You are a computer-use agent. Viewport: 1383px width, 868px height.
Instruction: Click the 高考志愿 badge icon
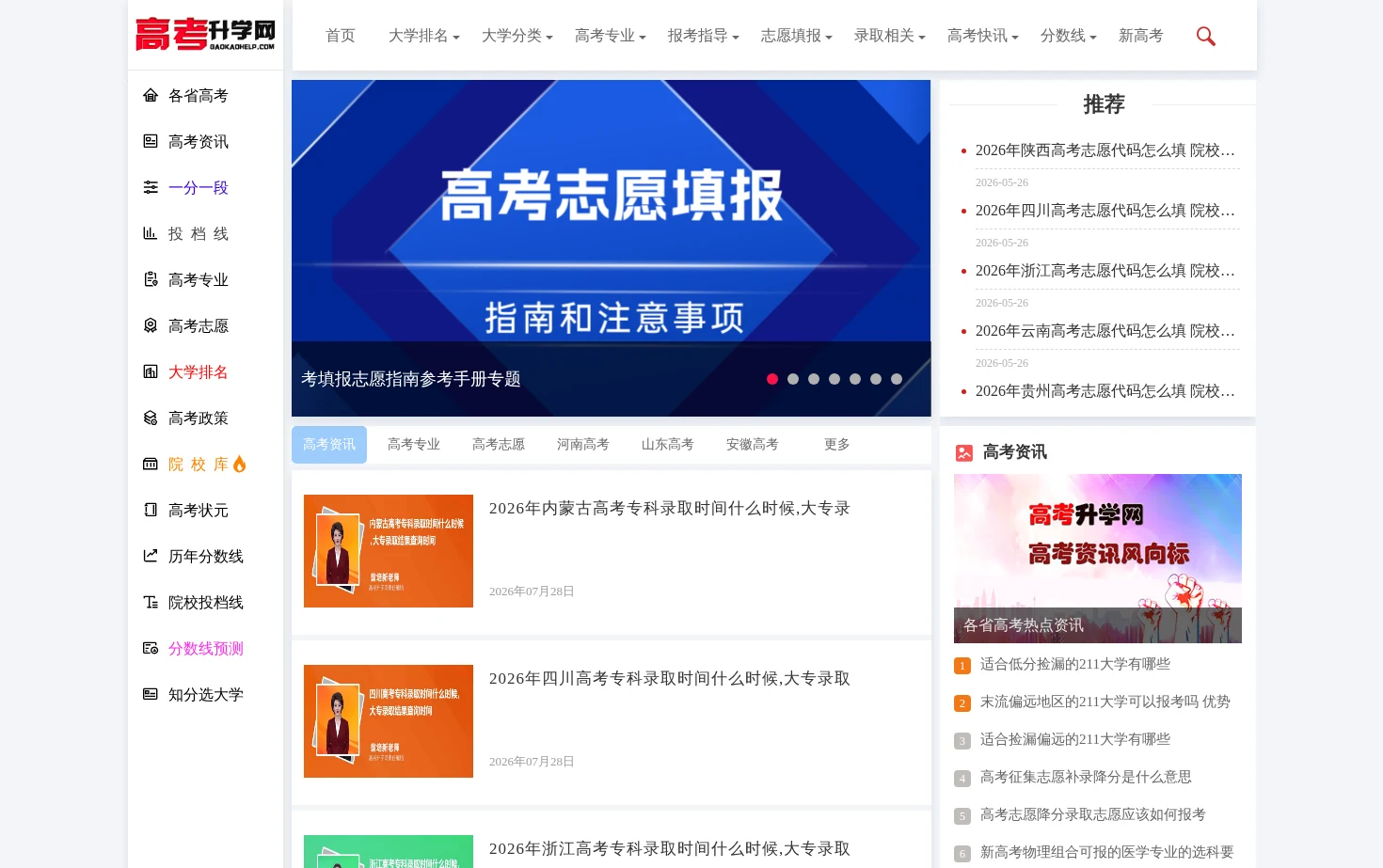[151, 325]
